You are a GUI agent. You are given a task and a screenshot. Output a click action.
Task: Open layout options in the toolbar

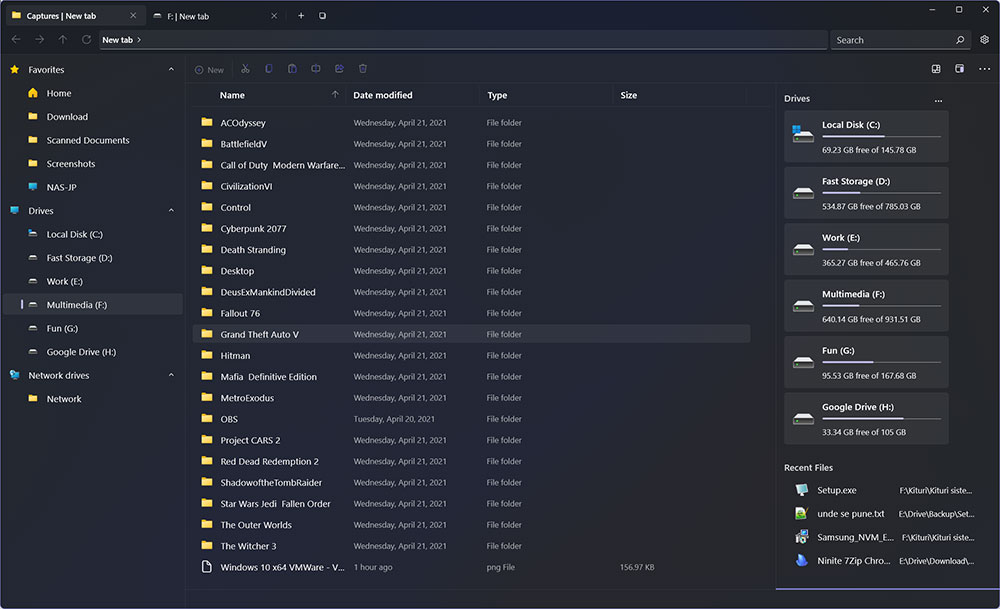pyautogui.click(x=936, y=69)
